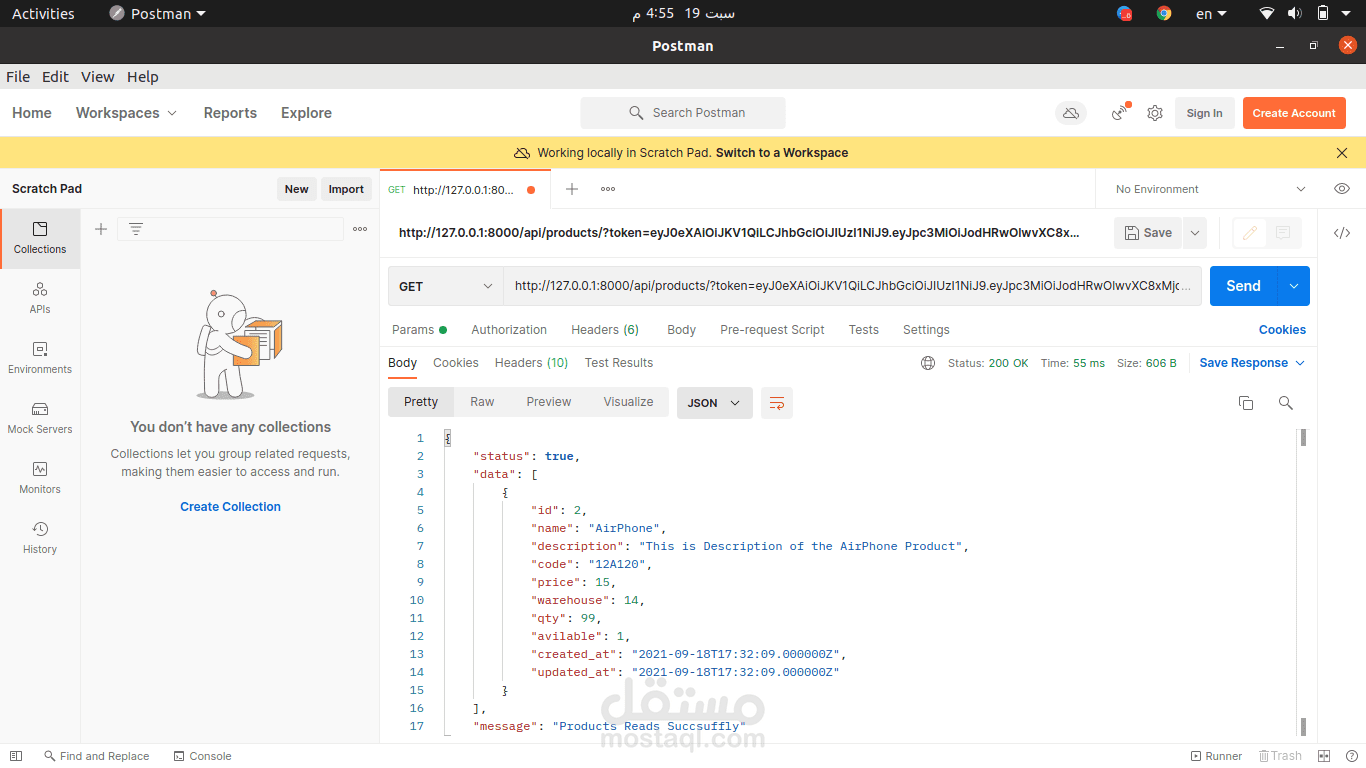Open the JSON format dropdown

click(715, 403)
